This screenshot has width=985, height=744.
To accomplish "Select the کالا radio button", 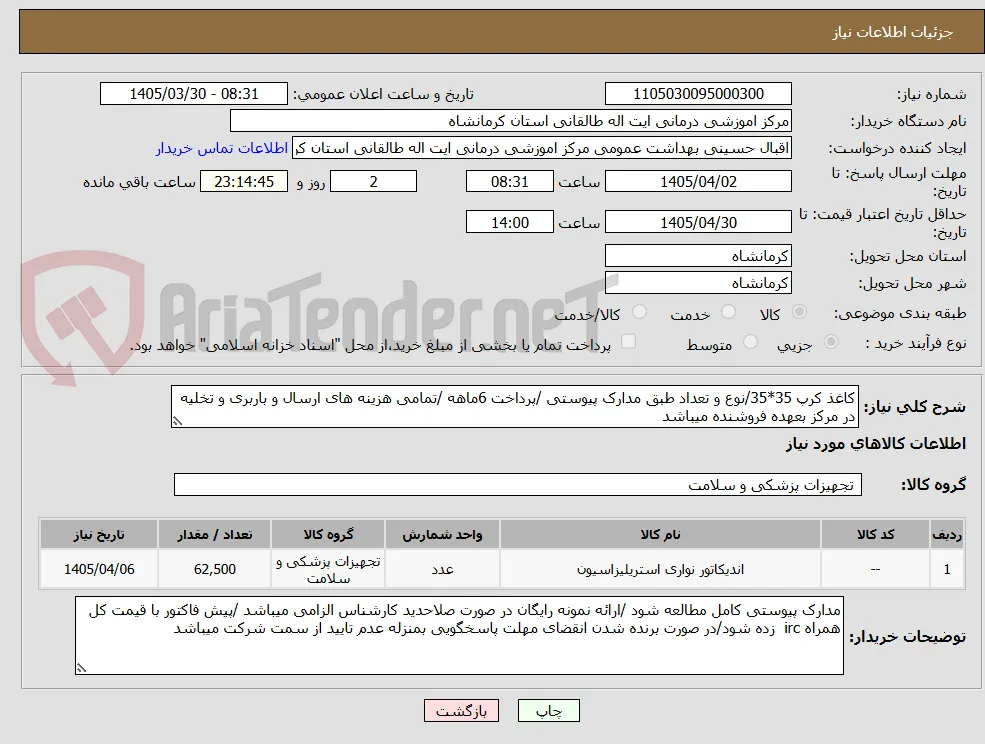I will point(800,312).
